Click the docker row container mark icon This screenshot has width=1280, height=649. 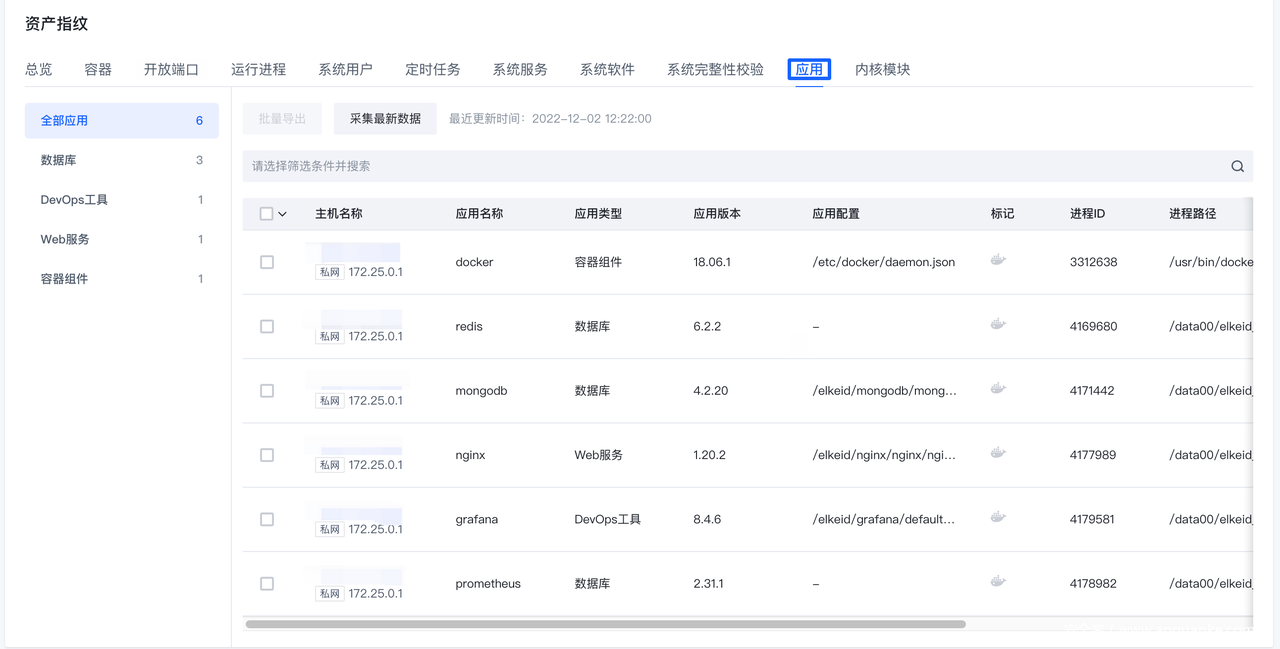pos(997,260)
